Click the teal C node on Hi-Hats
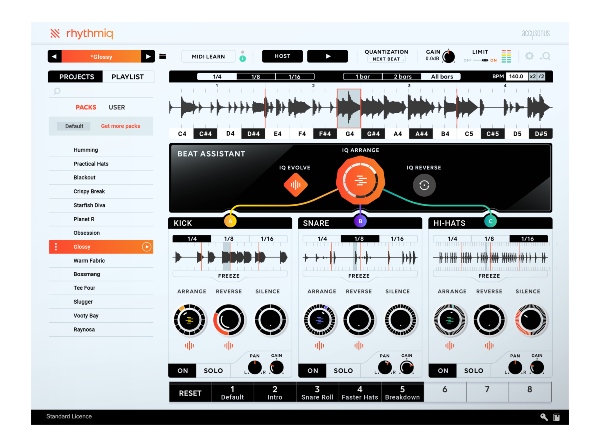 (490, 221)
